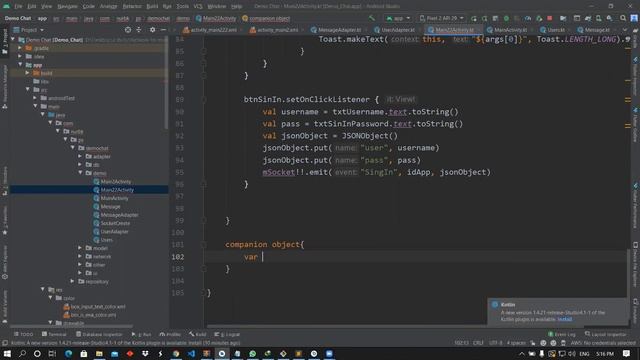Expand the androidTest folder
This screenshot has width=640, height=360.
coord(35,98)
